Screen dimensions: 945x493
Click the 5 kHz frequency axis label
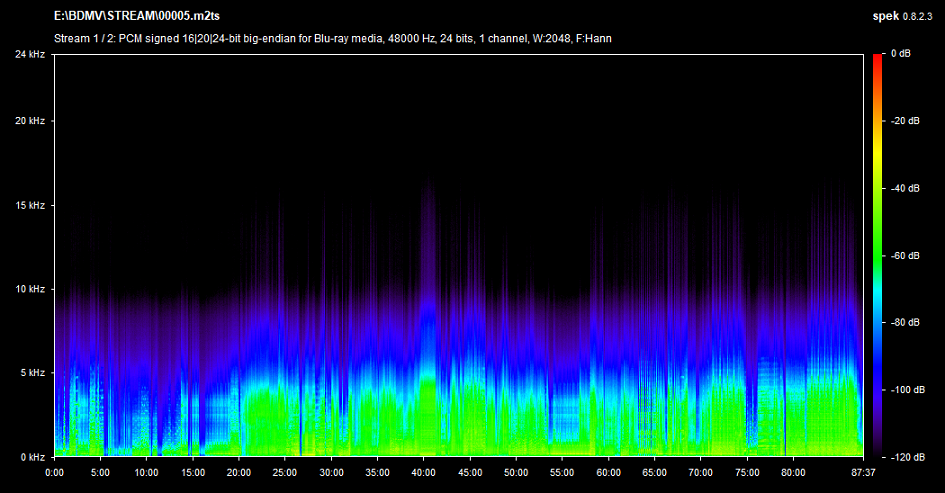(31, 373)
